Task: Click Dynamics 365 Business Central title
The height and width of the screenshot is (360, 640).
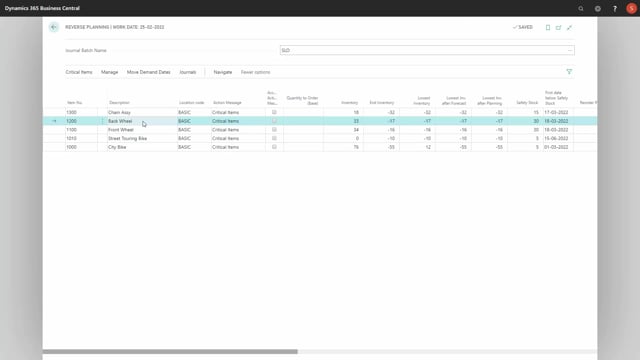Action: tap(42, 8)
